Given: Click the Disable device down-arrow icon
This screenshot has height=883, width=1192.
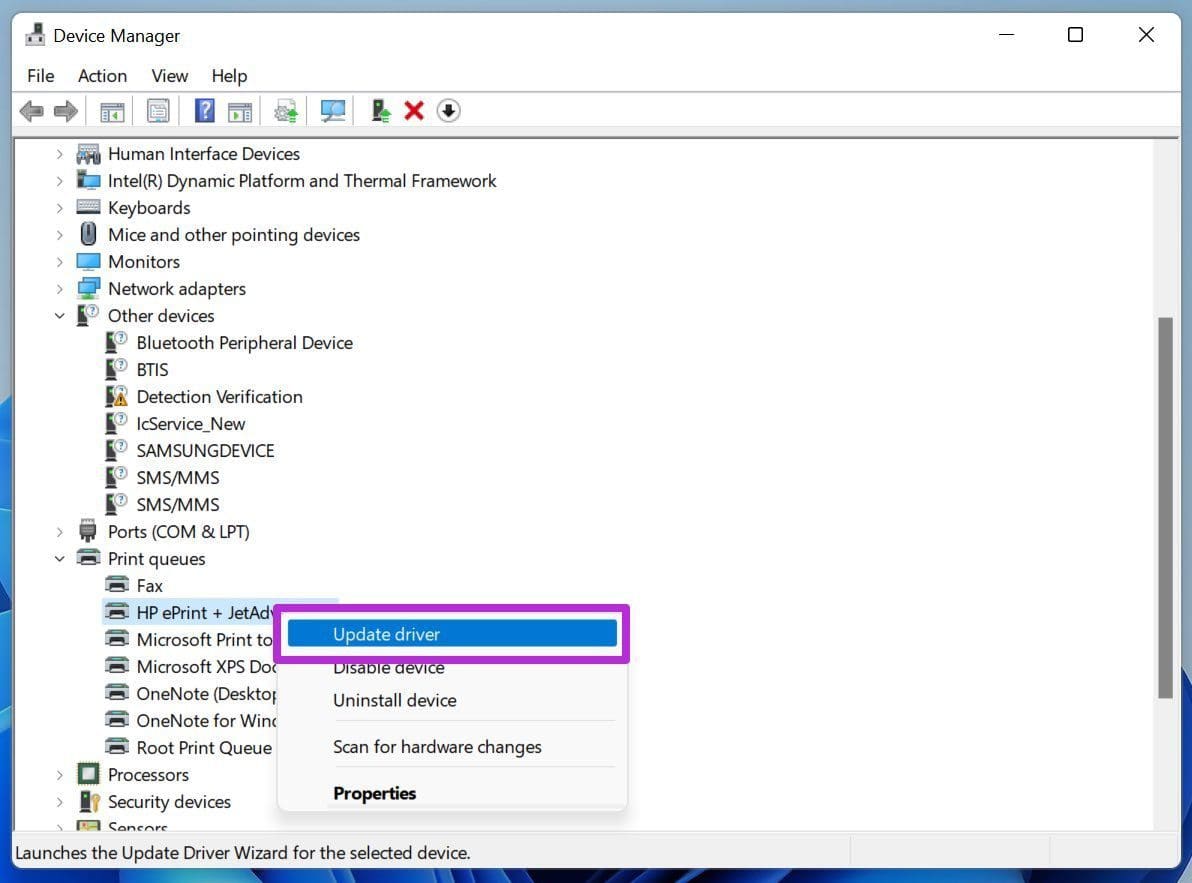Looking at the screenshot, I should tap(449, 111).
